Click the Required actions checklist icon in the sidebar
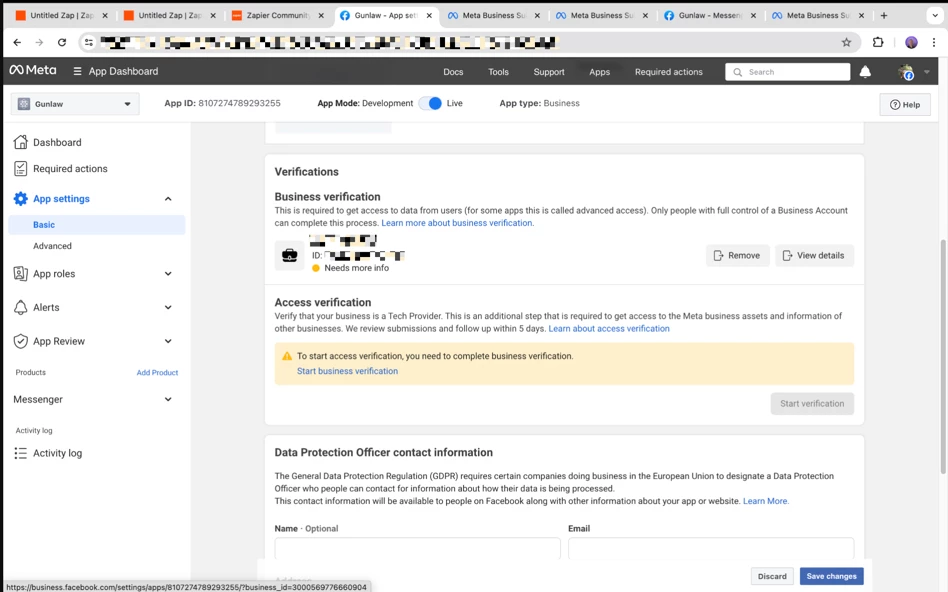Screen dimensions: 948x592 pos(21,169)
